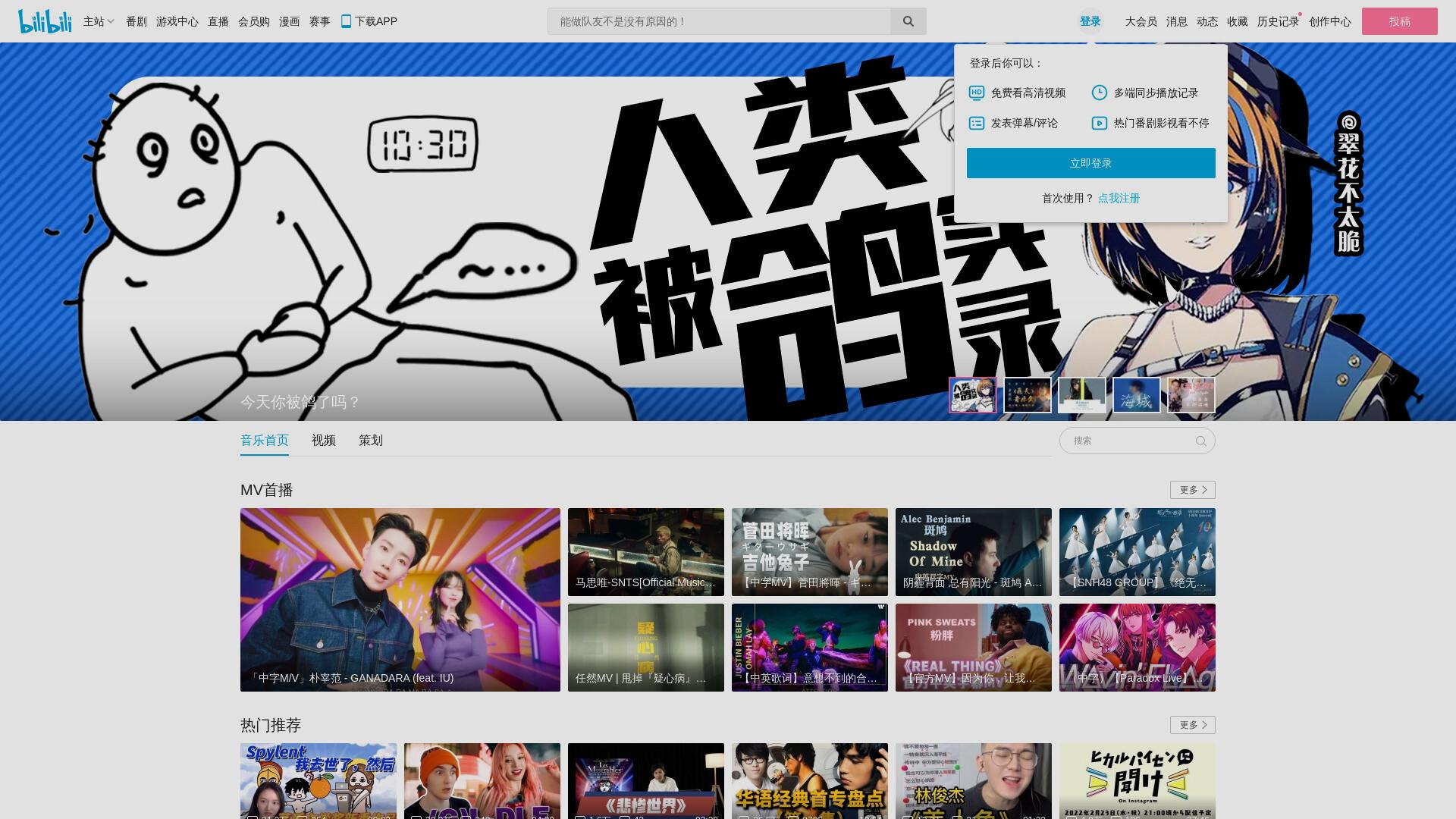This screenshot has height=819, width=1456.
Task: Open the 马思唯-SNTS Official Music video
Action: point(646,552)
